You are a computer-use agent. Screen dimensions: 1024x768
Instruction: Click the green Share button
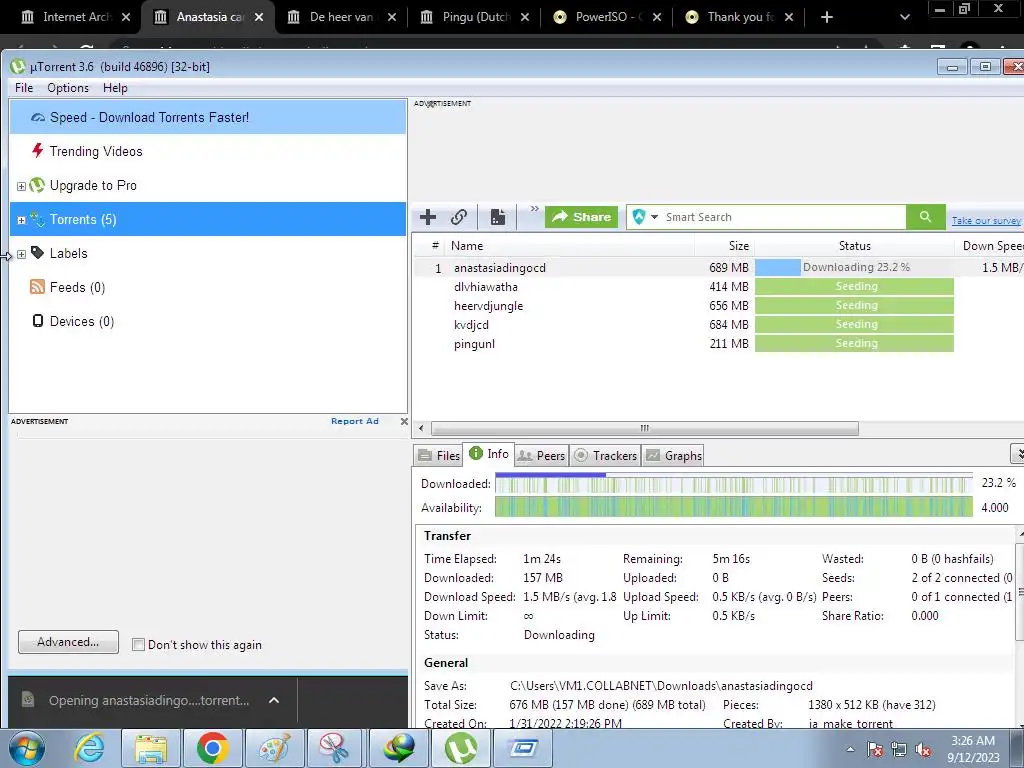[x=581, y=217]
